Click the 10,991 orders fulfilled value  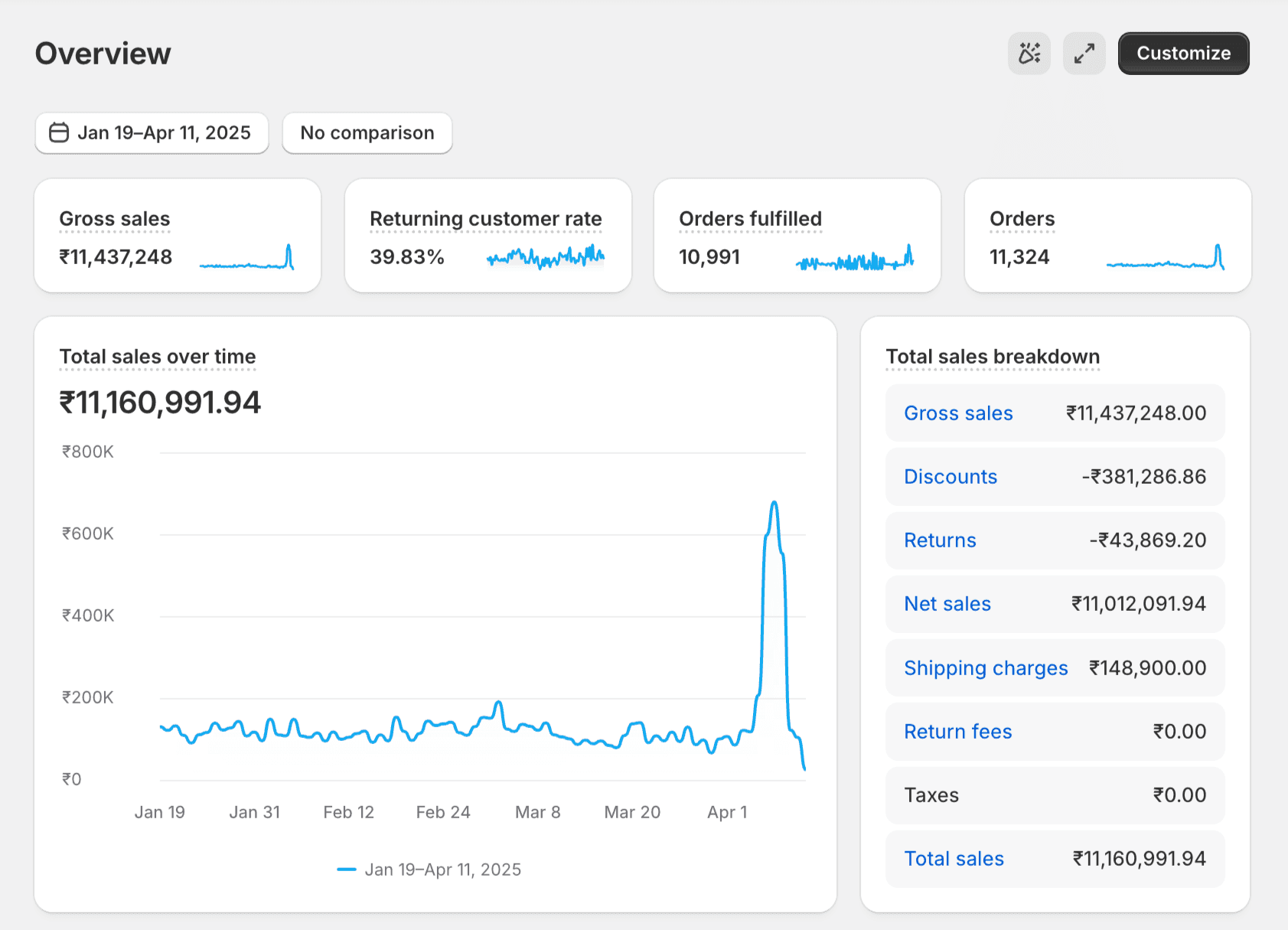pos(709,257)
